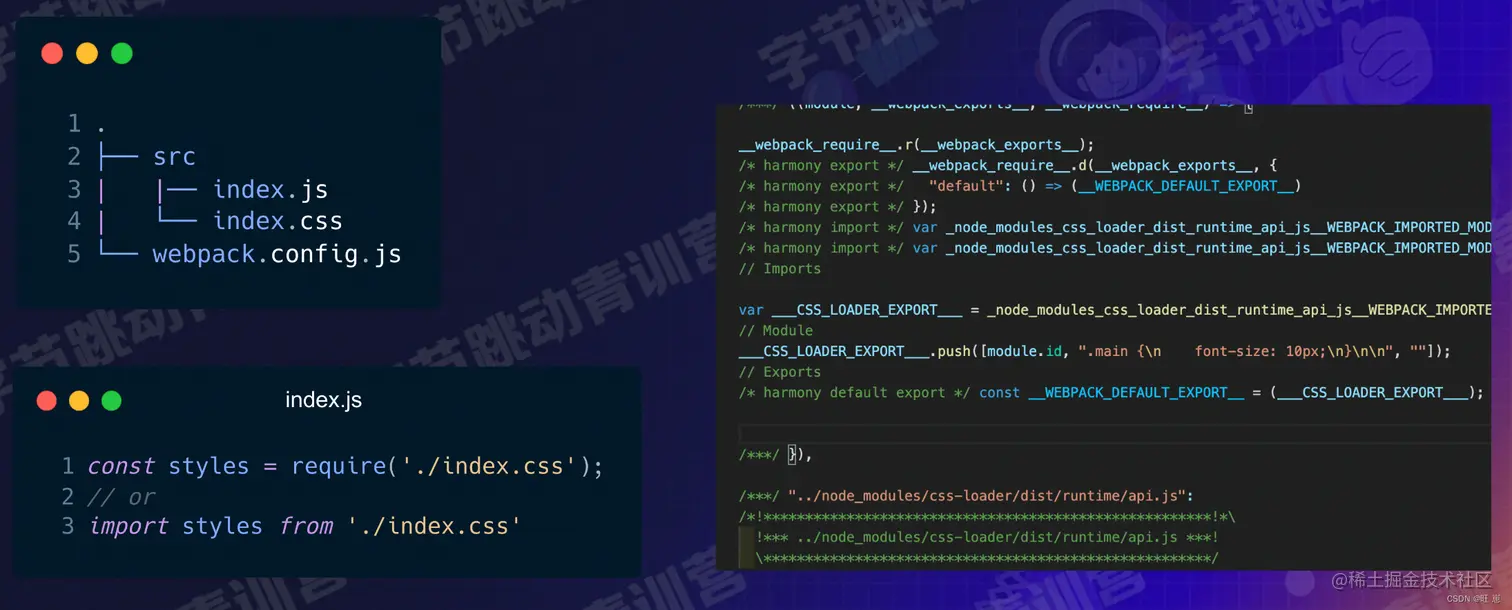Click the yellow dot in the file tree window

[x=87, y=53]
